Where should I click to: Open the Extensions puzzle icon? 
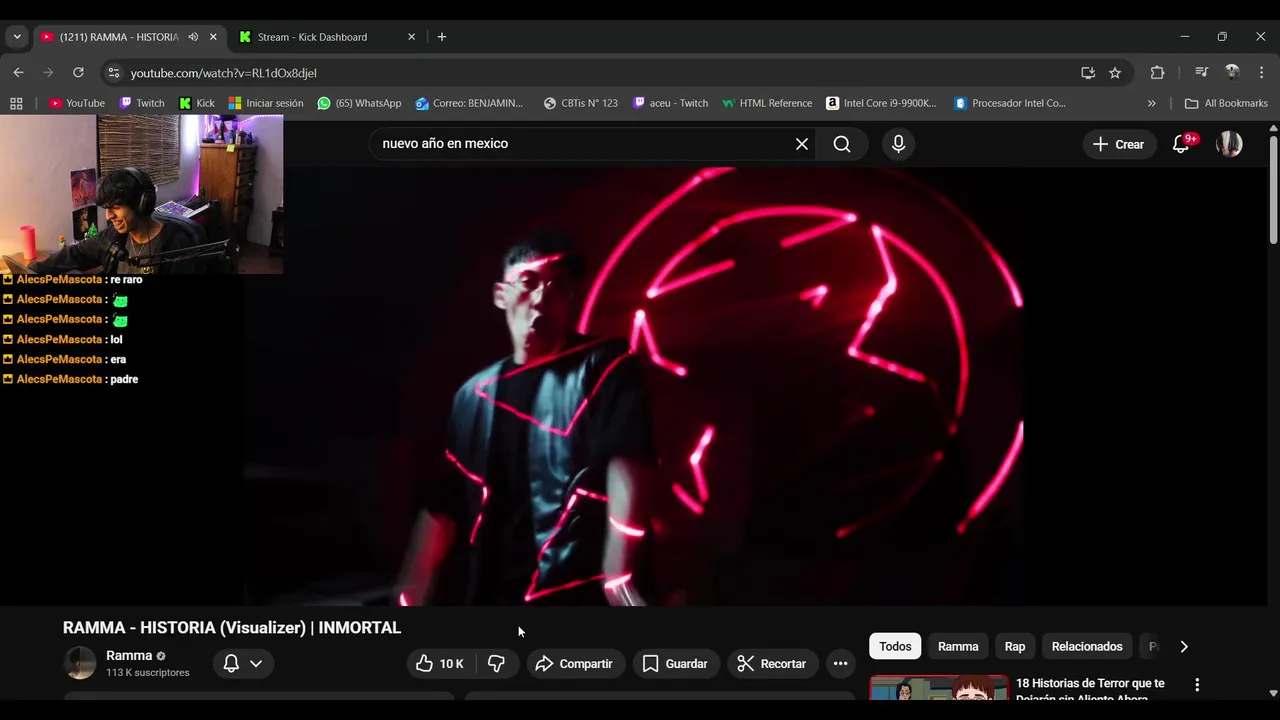pos(1157,73)
